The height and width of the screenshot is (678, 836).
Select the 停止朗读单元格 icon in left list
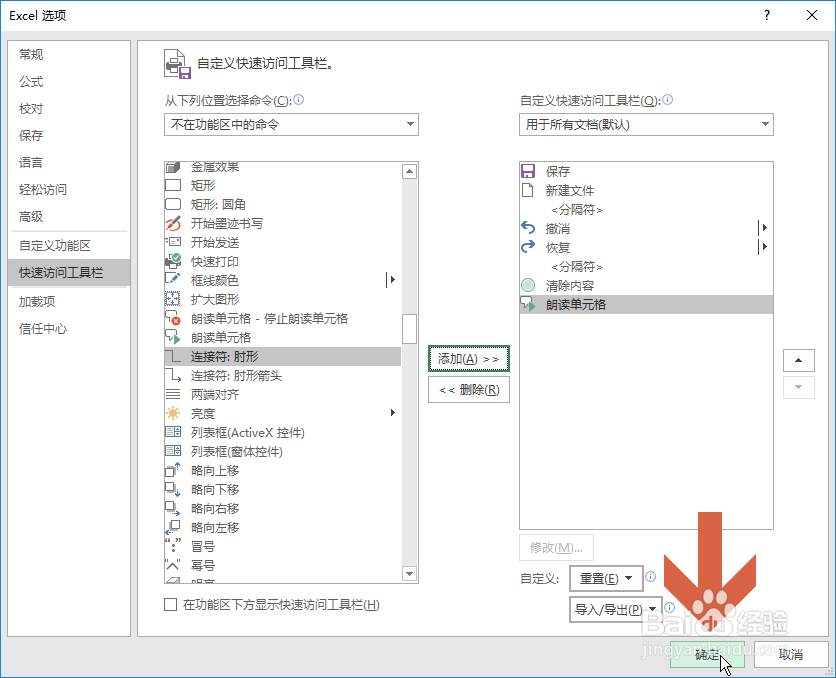tap(173, 318)
